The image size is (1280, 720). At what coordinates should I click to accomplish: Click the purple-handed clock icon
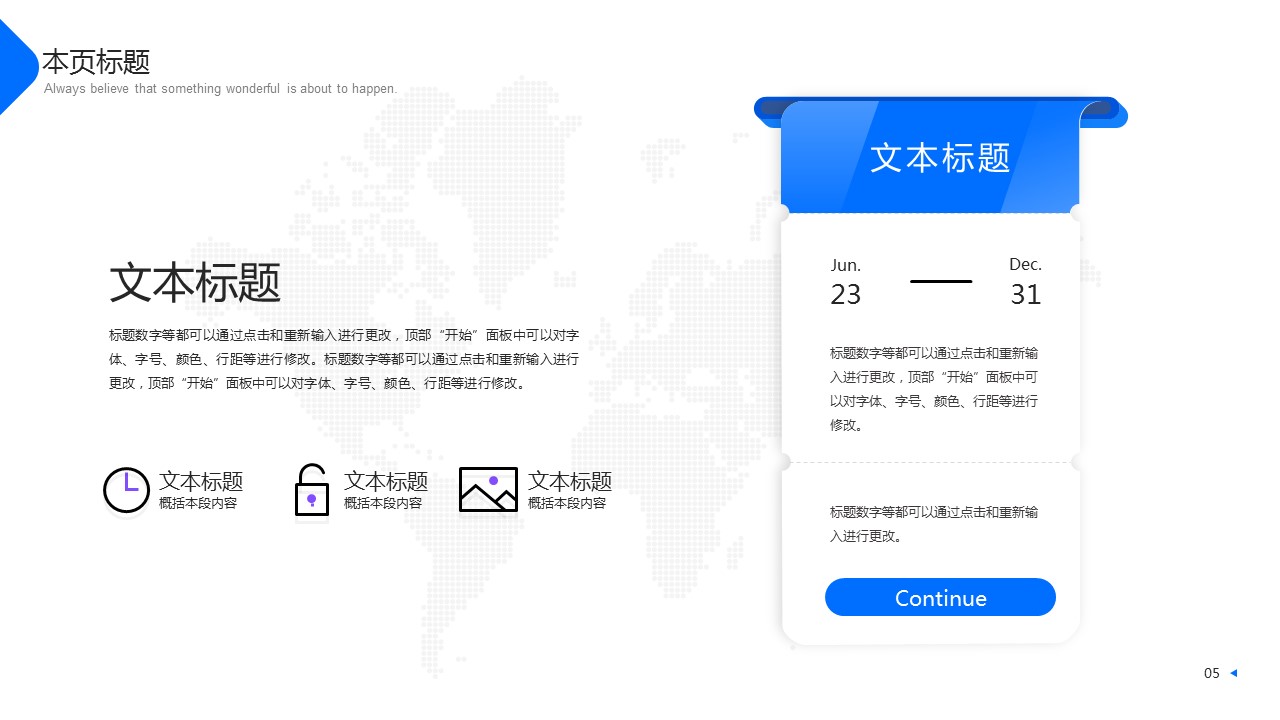pyautogui.click(x=126, y=490)
